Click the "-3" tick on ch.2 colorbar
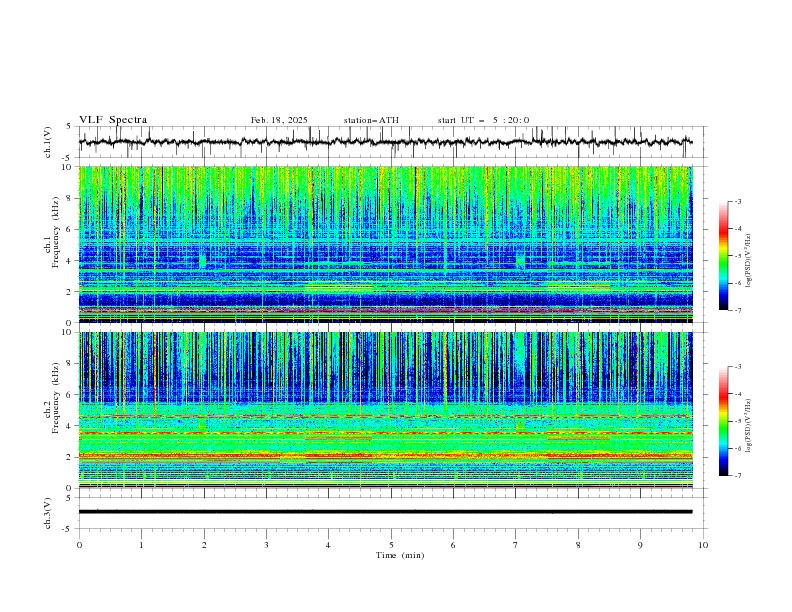Viewport: 792px width, 612px height. tap(738, 367)
